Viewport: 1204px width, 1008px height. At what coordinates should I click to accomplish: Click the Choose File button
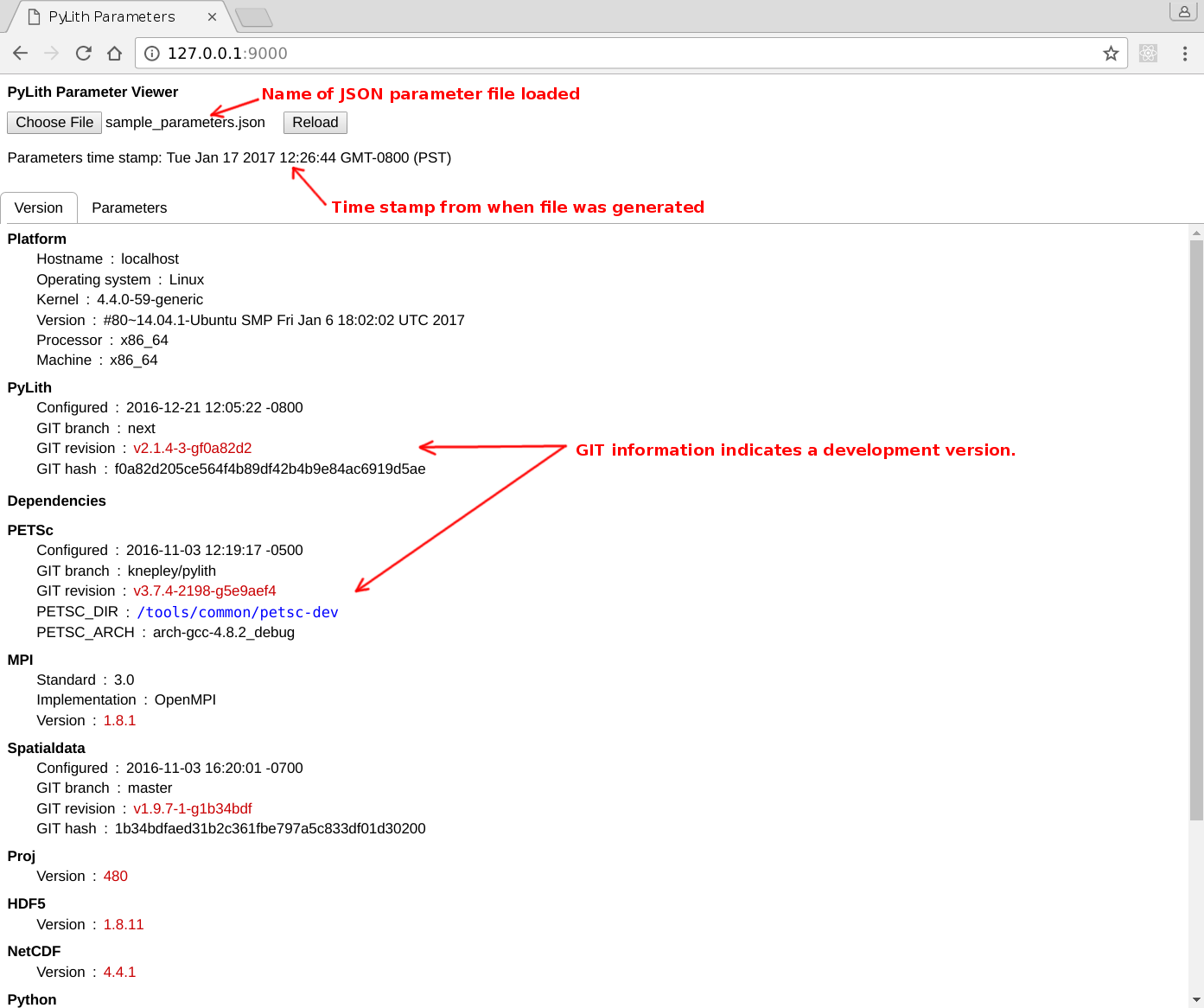(x=54, y=123)
